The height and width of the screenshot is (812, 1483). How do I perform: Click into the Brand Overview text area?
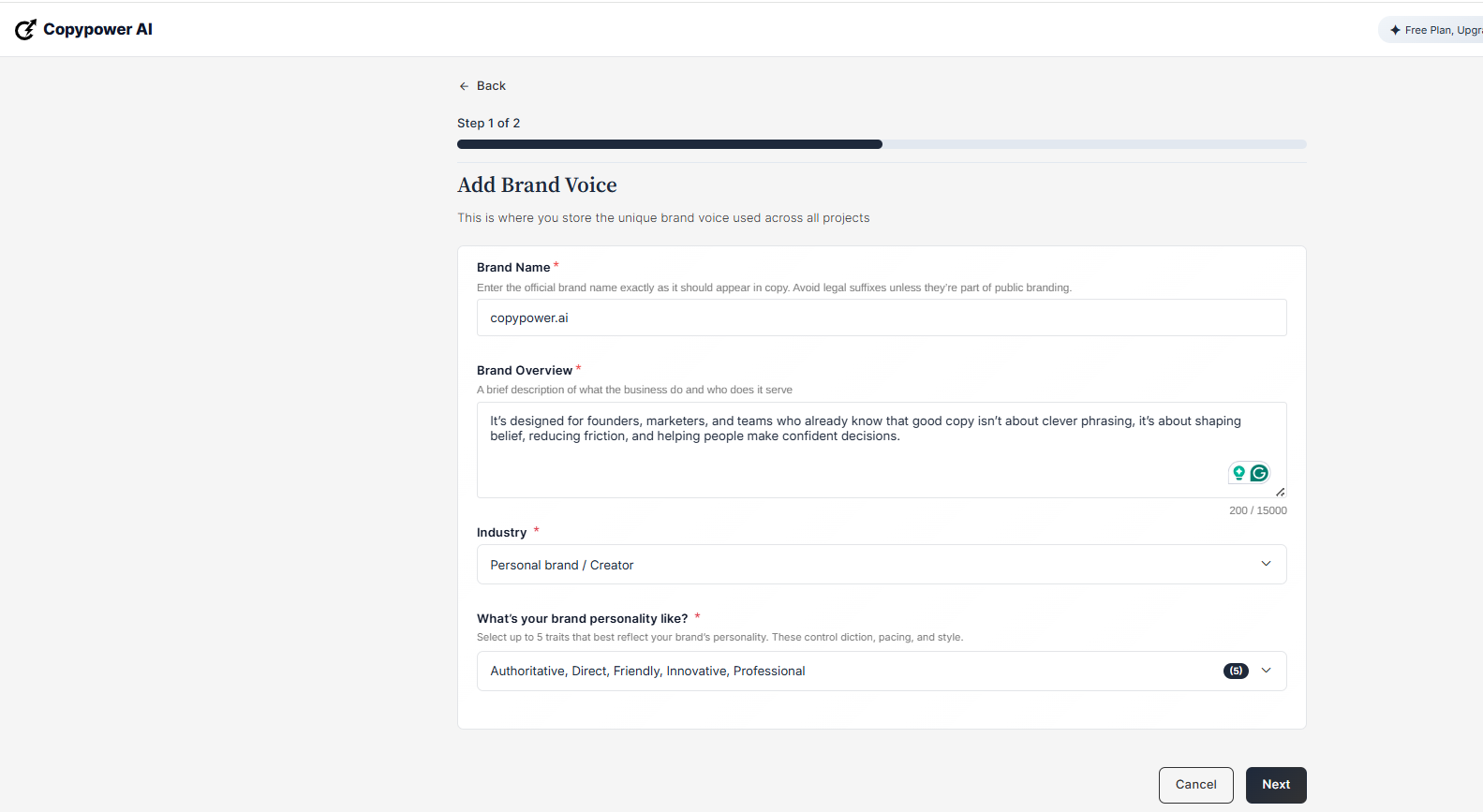coord(882,450)
